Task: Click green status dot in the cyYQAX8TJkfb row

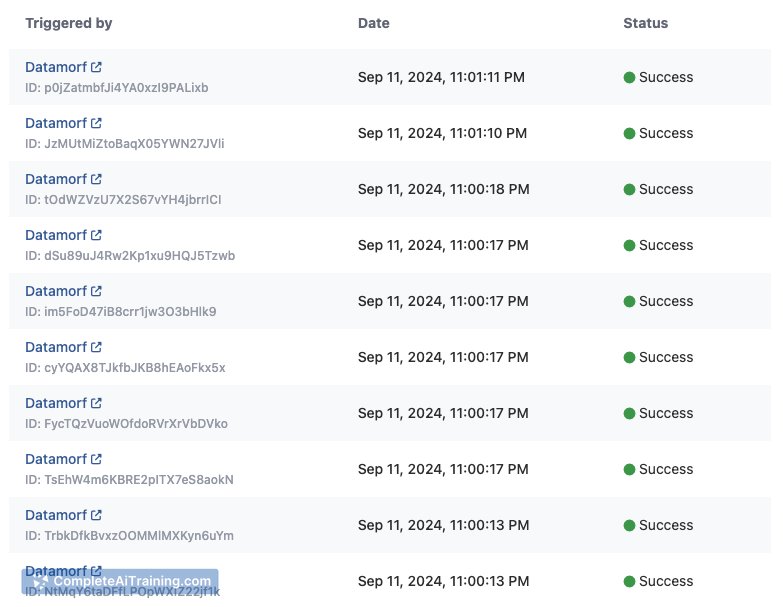Action: [x=629, y=357]
